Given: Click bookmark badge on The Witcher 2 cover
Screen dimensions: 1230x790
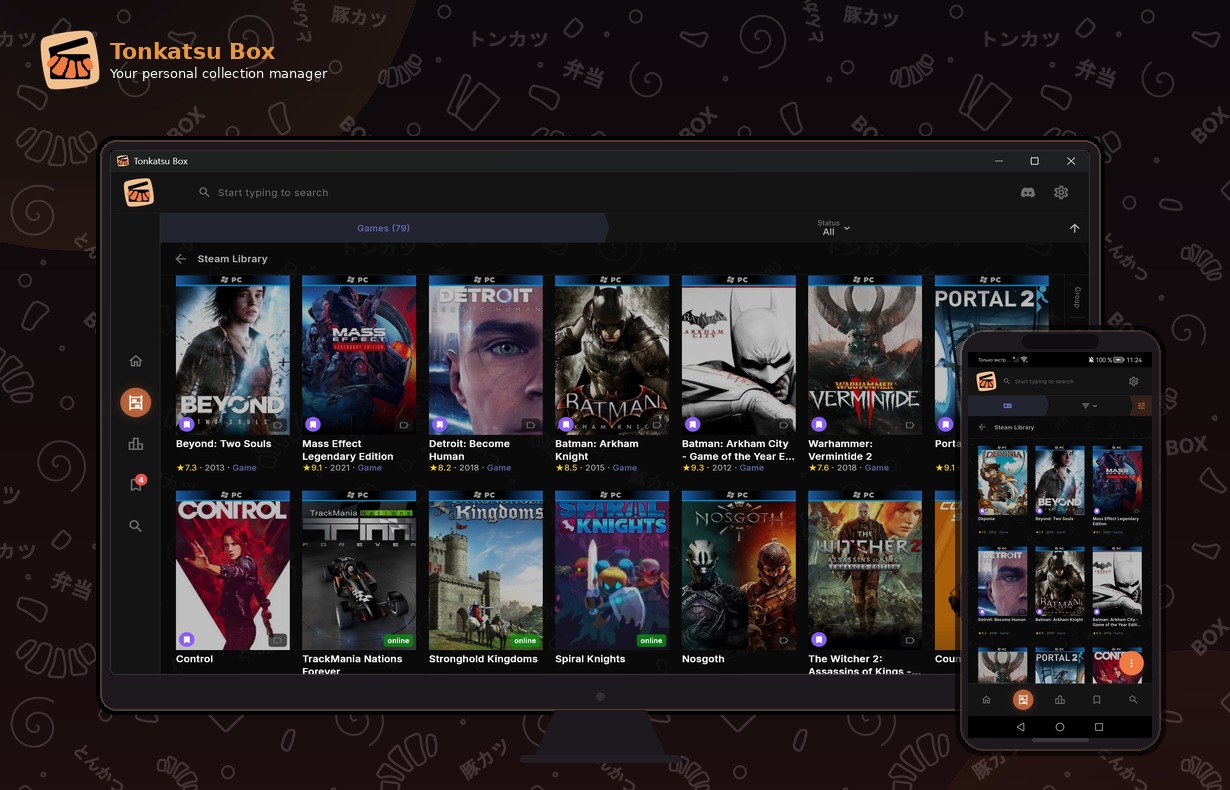Looking at the screenshot, I should (819, 639).
